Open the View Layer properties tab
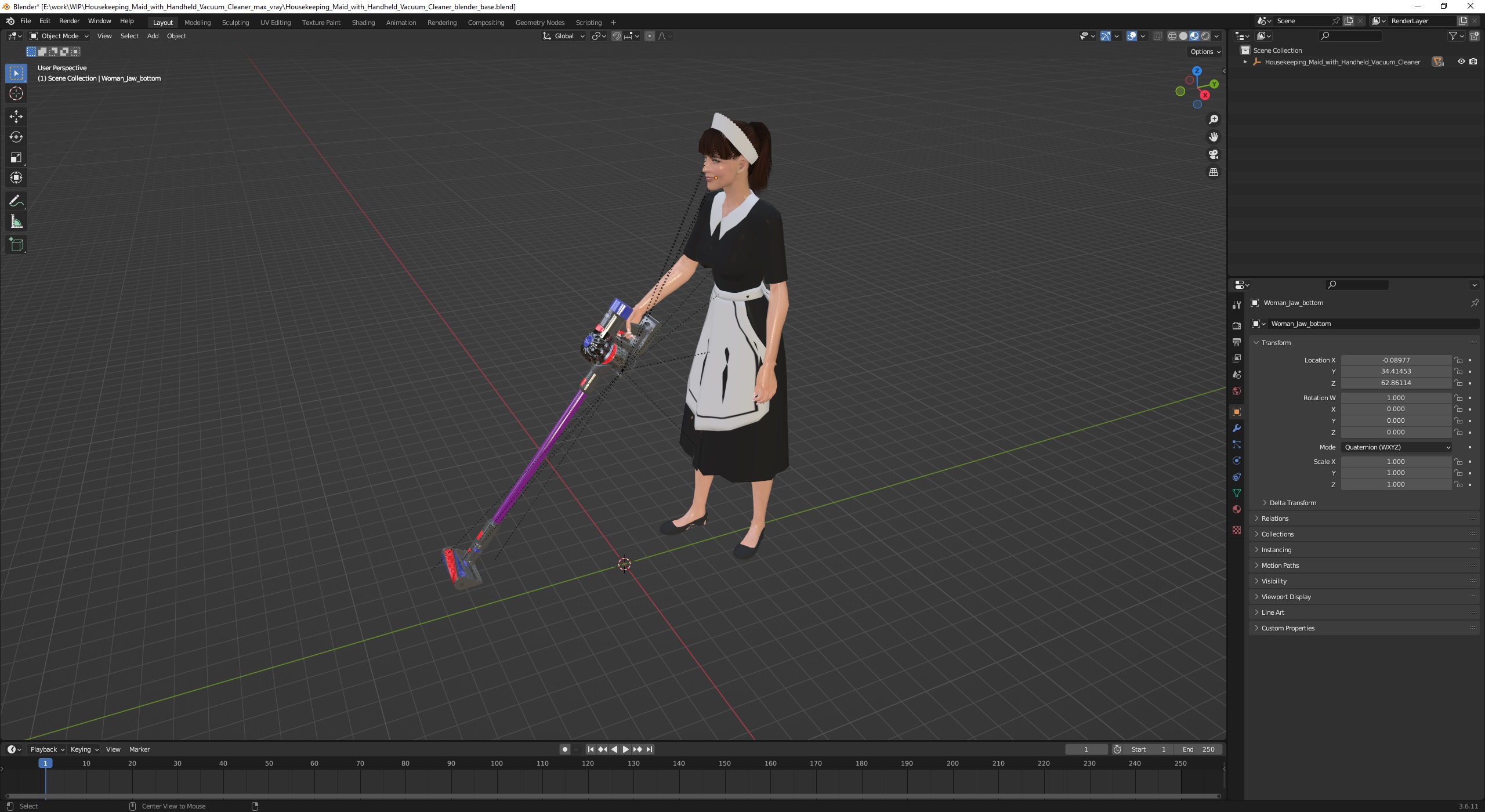The height and width of the screenshot is (812, 1485). (1237, 358)
